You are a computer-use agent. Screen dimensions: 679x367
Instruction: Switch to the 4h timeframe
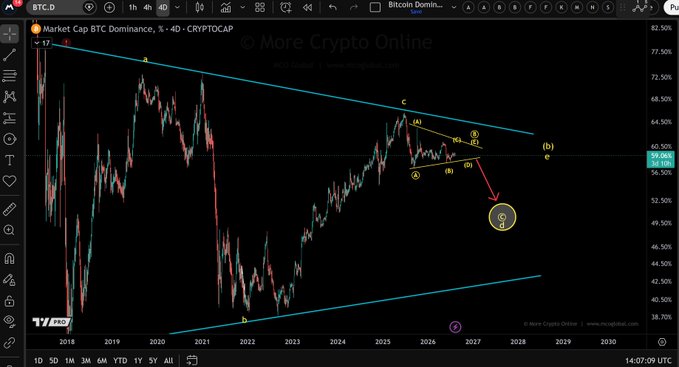[148, 7]
